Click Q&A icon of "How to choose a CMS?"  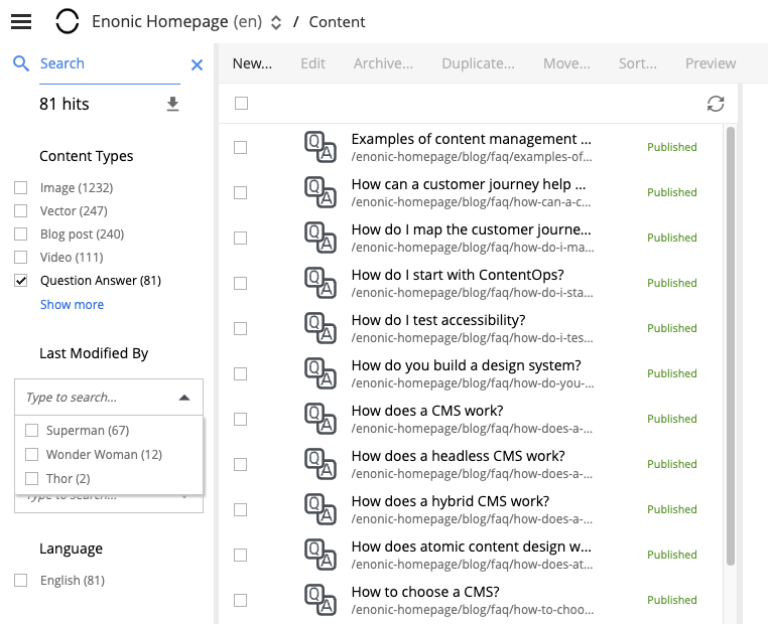tap(319, 600)
